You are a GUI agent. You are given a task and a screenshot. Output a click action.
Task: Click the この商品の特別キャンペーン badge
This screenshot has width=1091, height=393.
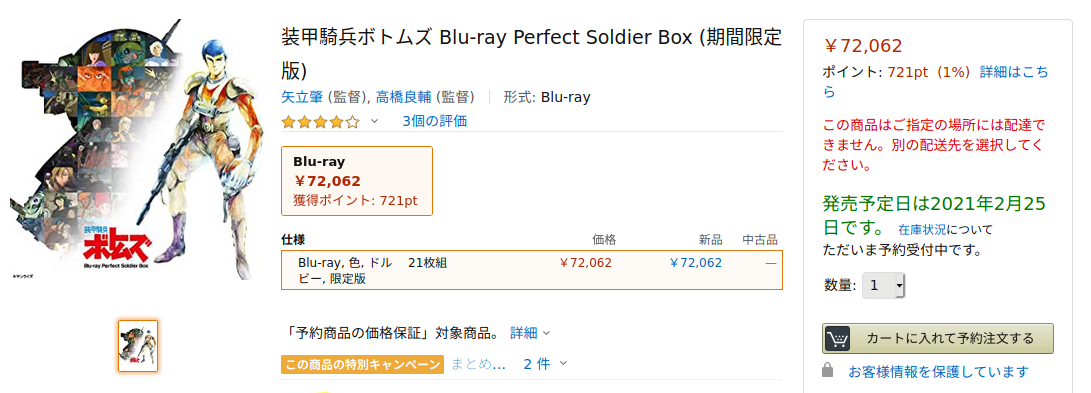(x=363, y=364)
